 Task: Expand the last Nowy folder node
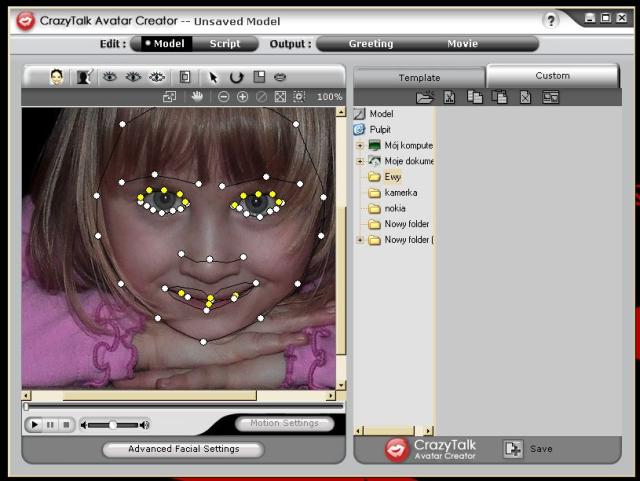(x=359, y=240)
